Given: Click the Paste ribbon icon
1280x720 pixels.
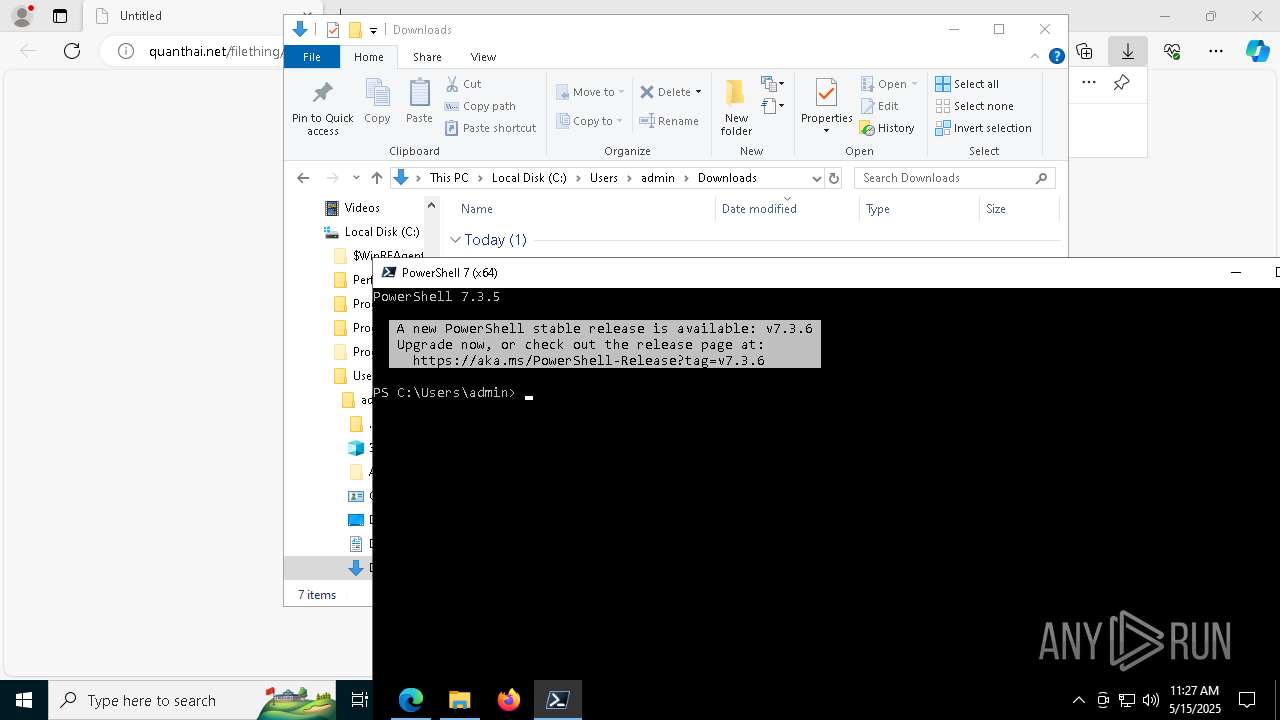Looking at the screenshot, I should (419, 102).
